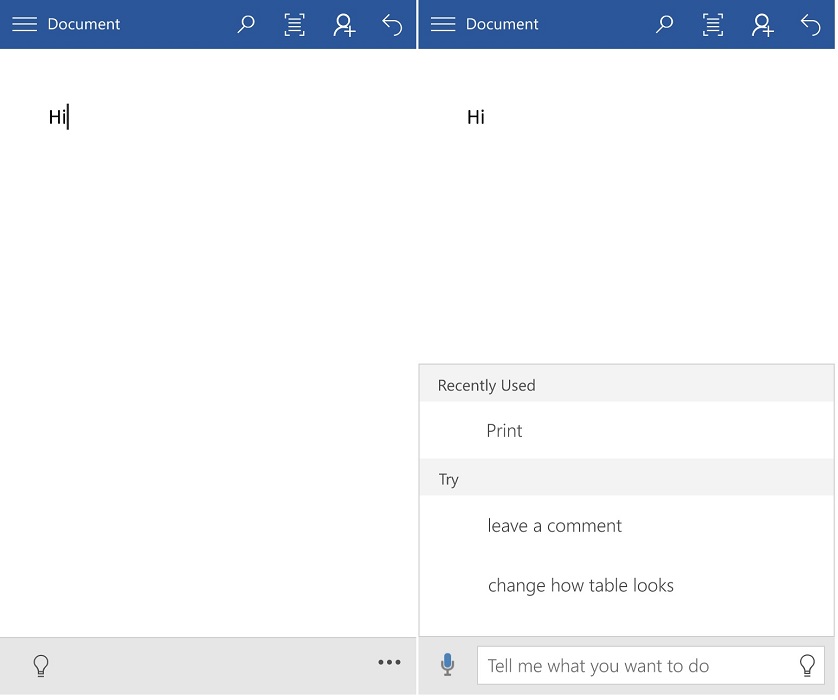Select Print from Recently Used
This screenshot has width=838, height=700.
(x=505, y=431)
